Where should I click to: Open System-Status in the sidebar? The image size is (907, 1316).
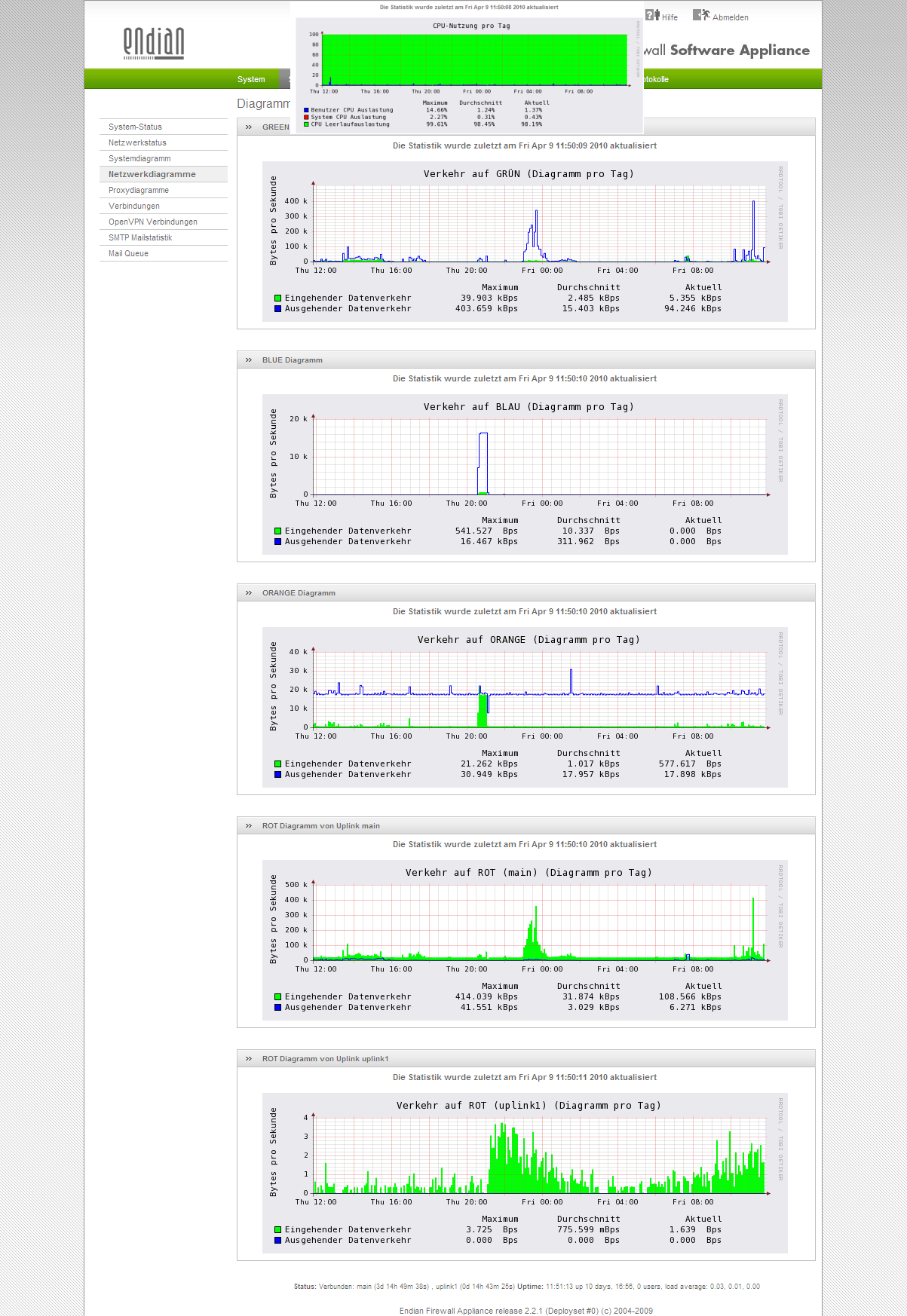tap(135, 127)
